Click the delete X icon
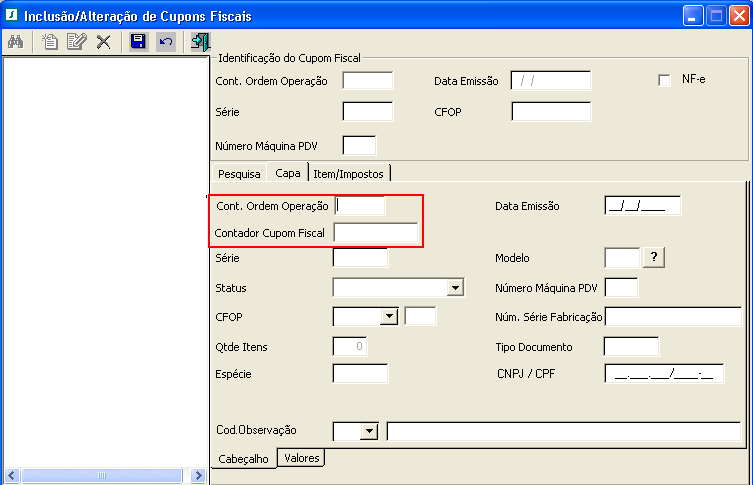 point(103,42)
